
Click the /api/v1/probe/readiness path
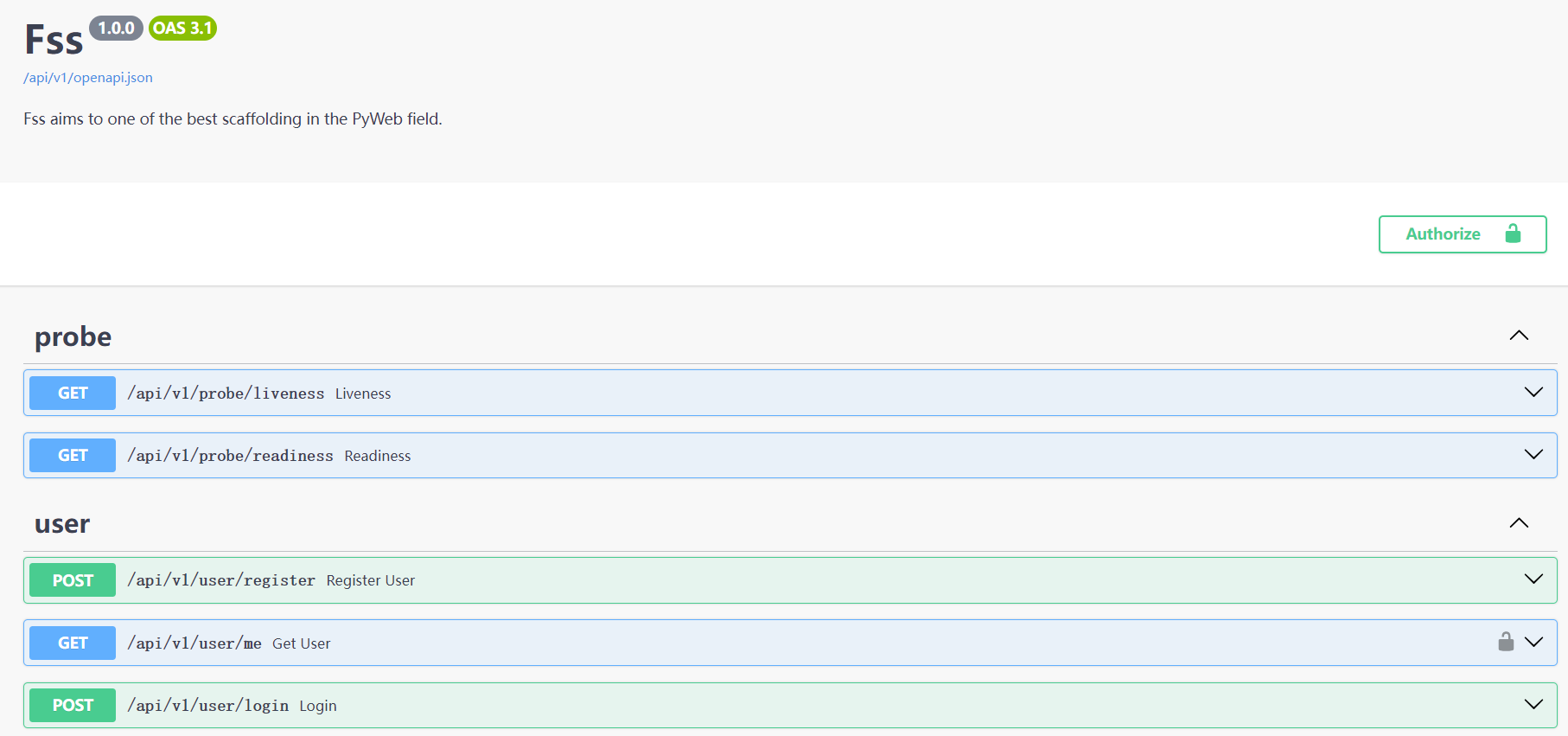pyautogui.click(x=230, y=456)
